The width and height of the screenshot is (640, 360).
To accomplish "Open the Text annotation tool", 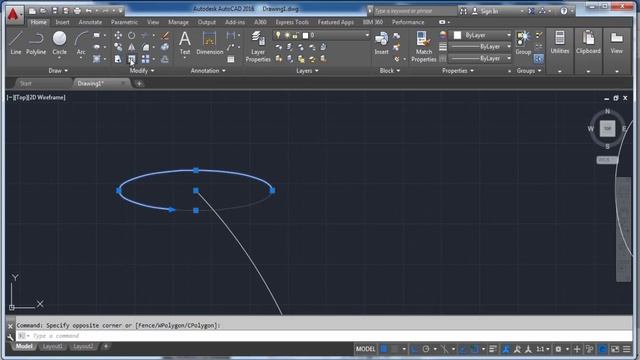I will pyautogui.click(x=185, y=43).
